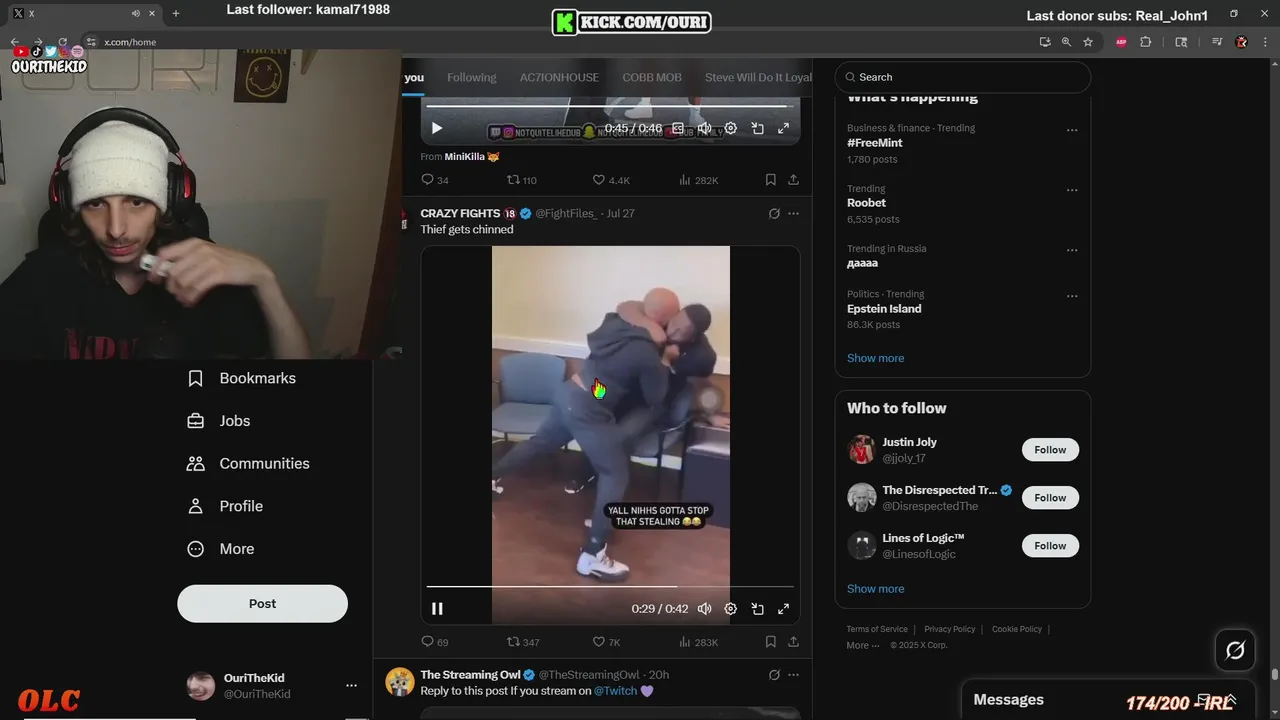1280x720 pixels.
Task: Repost the CRAZY FIGHTS post showing 347
Action: point(523,642)
